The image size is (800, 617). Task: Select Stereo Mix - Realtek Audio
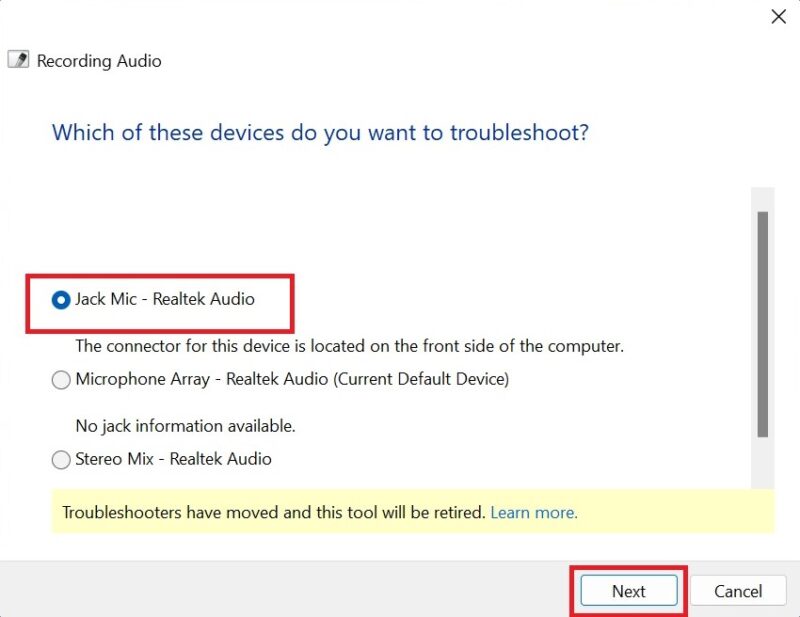61,459
